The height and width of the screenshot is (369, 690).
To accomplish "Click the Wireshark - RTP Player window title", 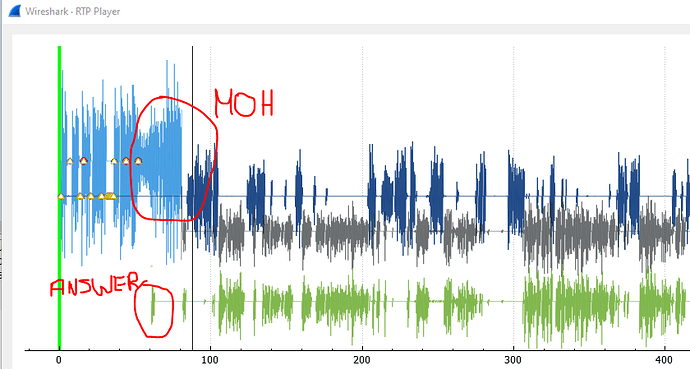I will point(73,11).
